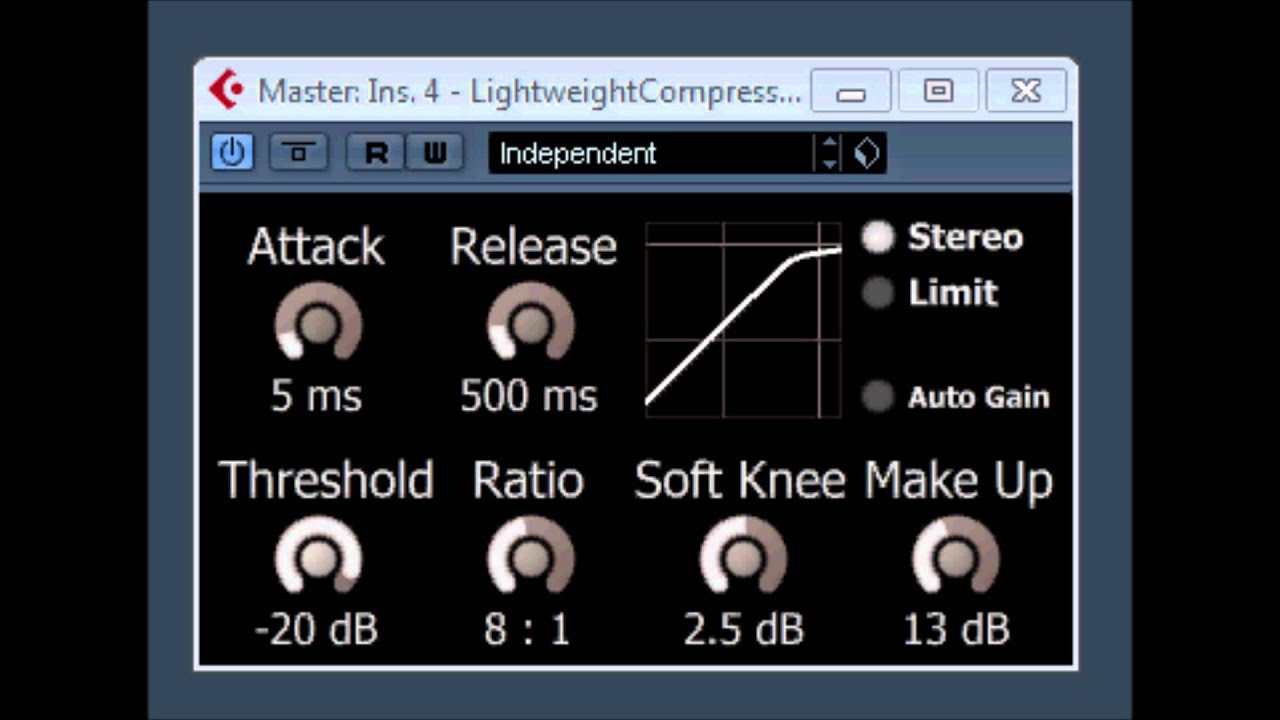Image resolution: width=1280 pixels, height=720 pixels.
Task: Click the 13 dB make up value
Action: click(957, 631)
